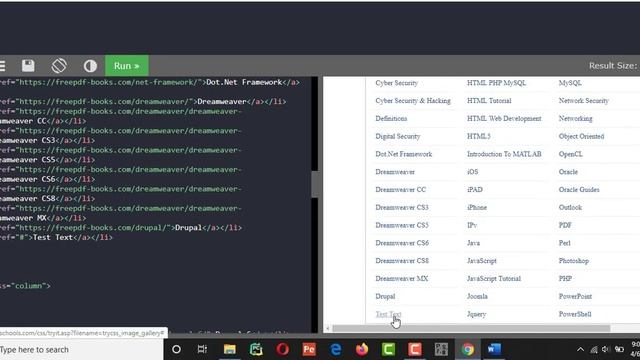
Task: Open Task View in the taskbar
Action: 202,349
